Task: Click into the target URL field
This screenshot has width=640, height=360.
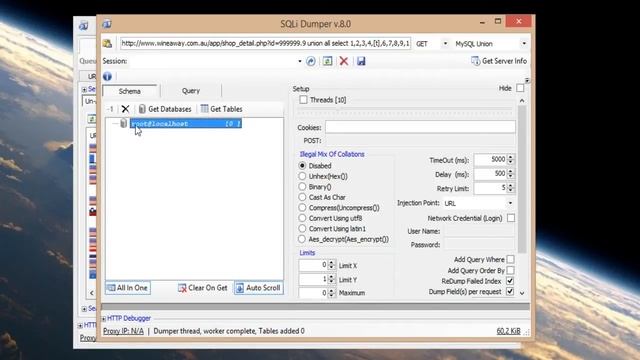Action: [265, 44]
